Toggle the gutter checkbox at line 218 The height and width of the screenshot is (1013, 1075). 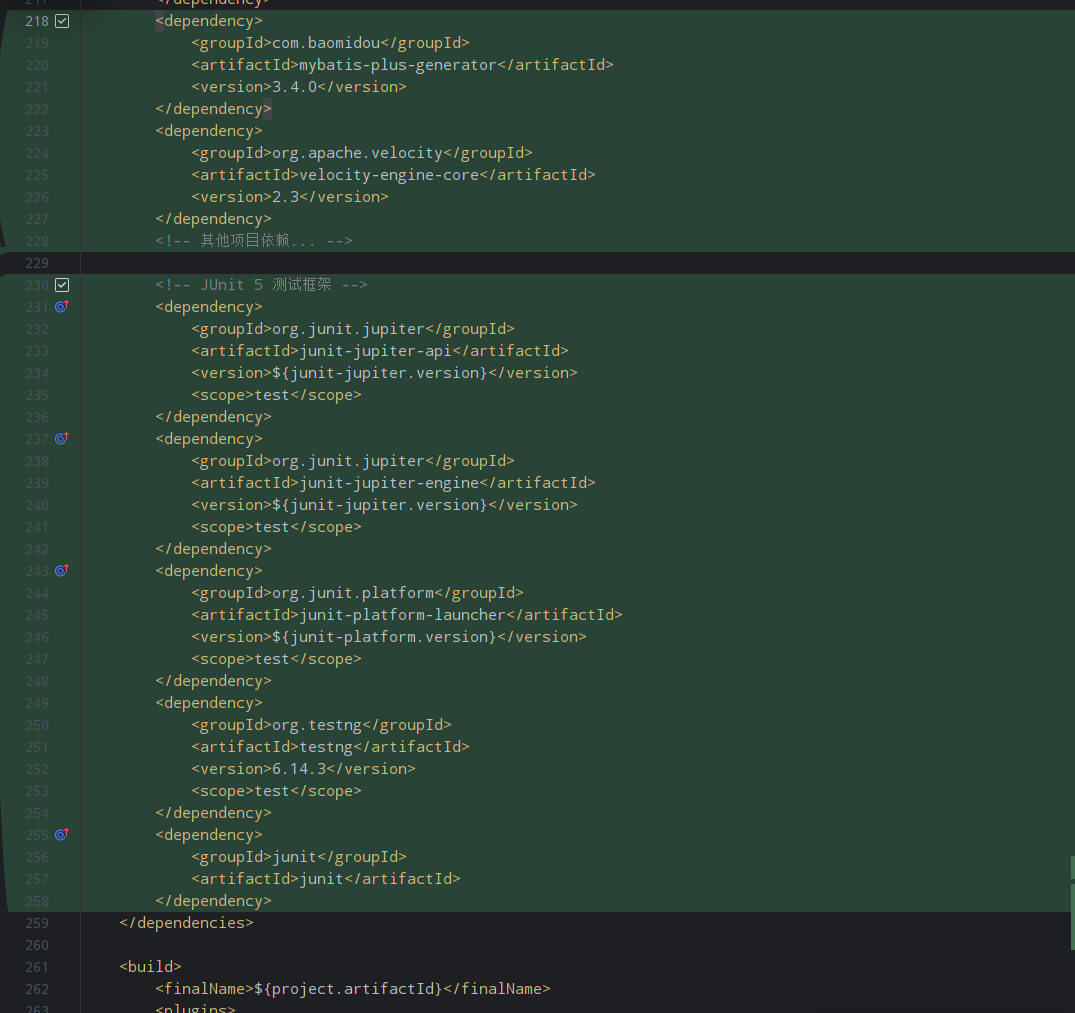point(61,20)
